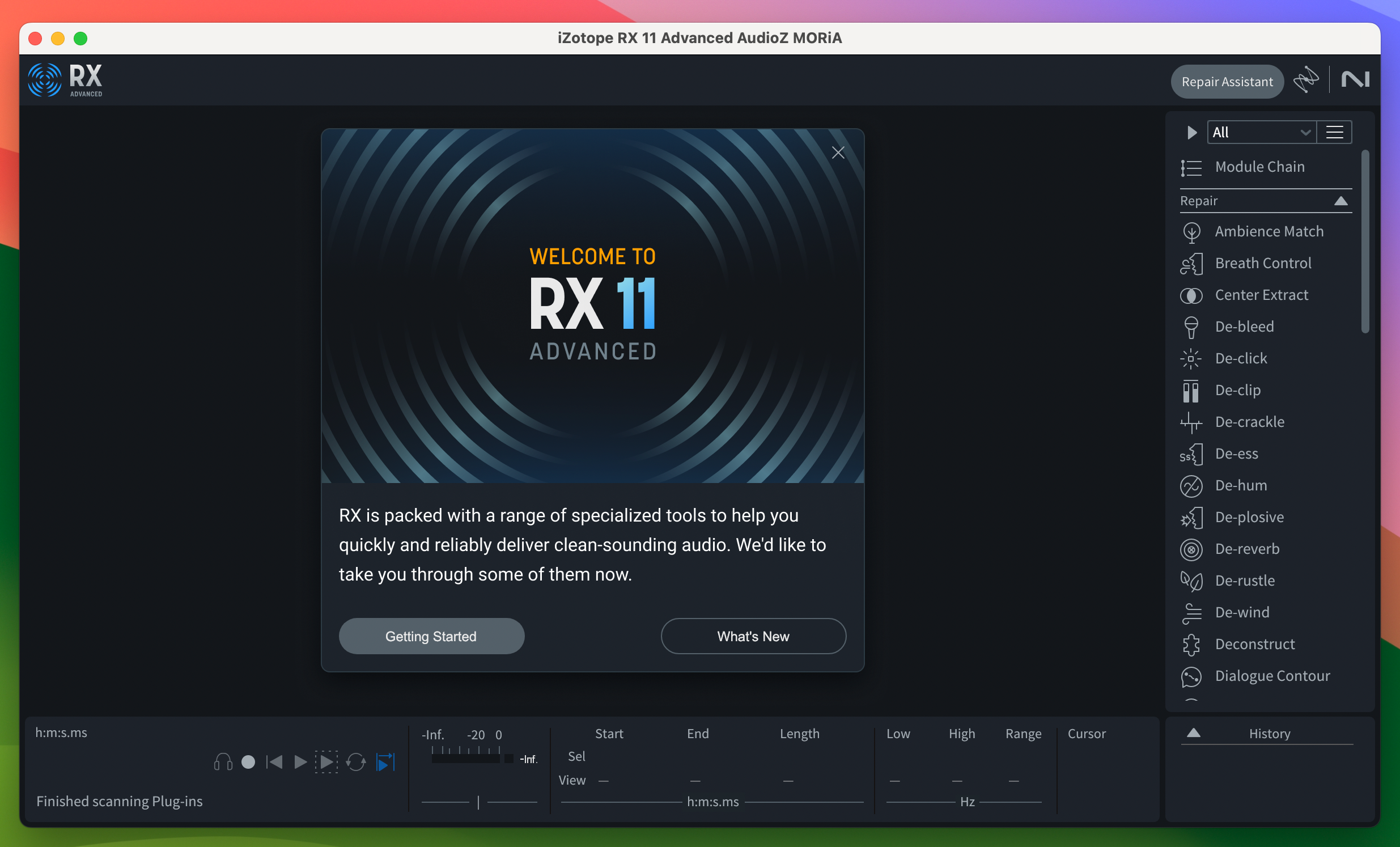
Task: Open the De-rustle module
Action: [x=1228, y=581]
